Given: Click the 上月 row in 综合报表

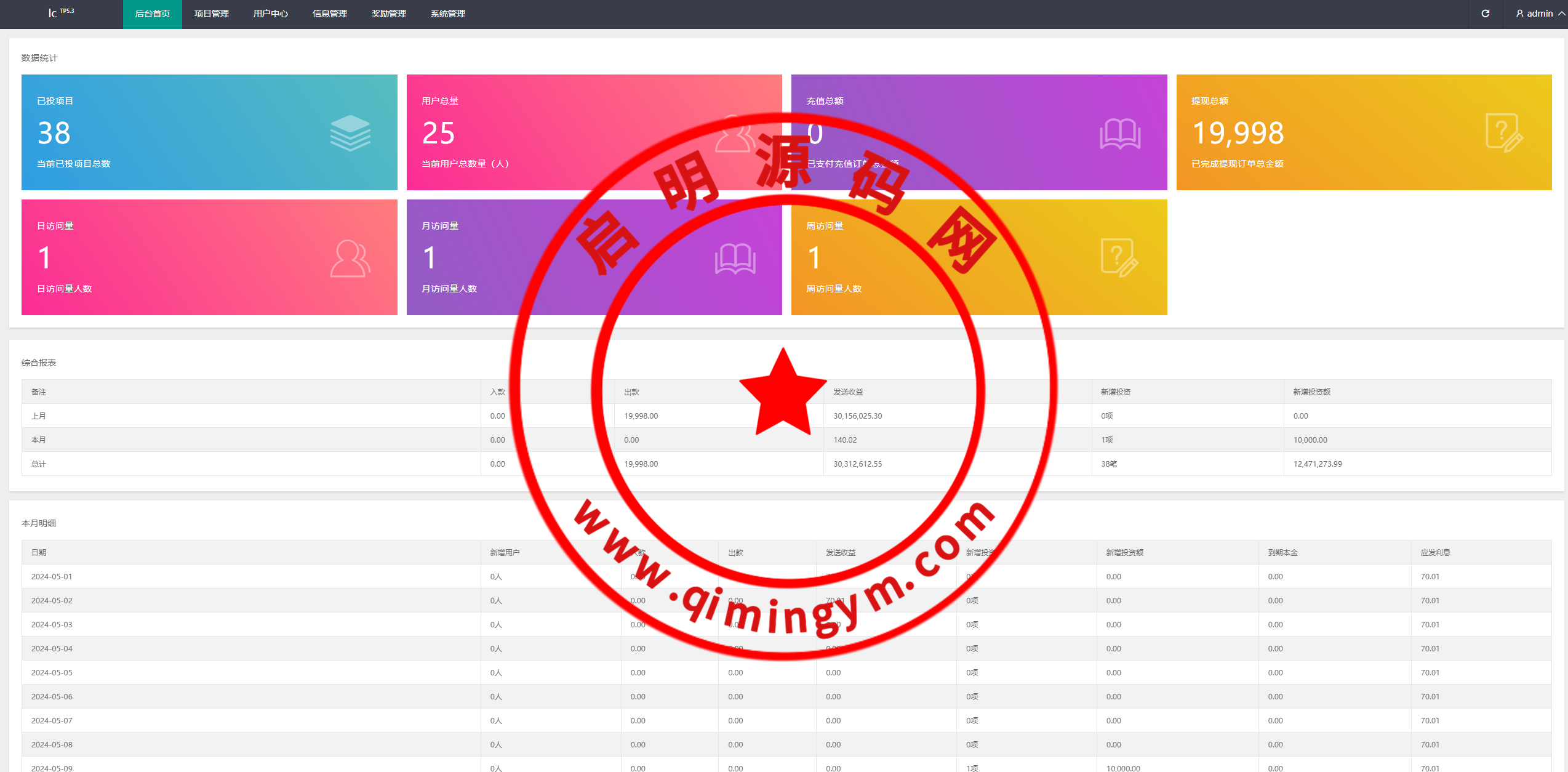Looking at the screenshot, I should coord(39,416).
